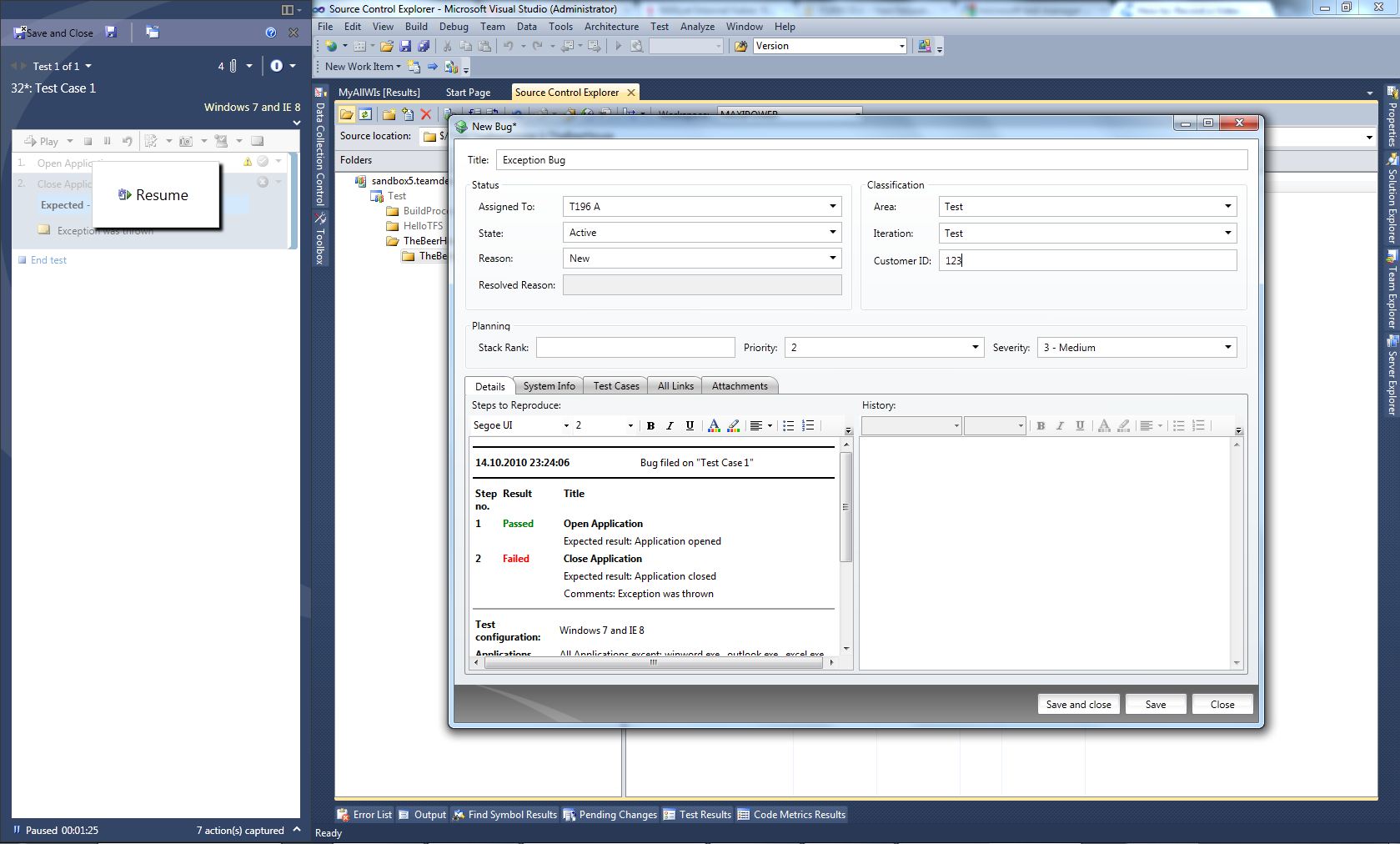The width and height of the screenshot is (1400, 844).
Task: Expand the actions captured chevron
Action: (x=296, y=830)
